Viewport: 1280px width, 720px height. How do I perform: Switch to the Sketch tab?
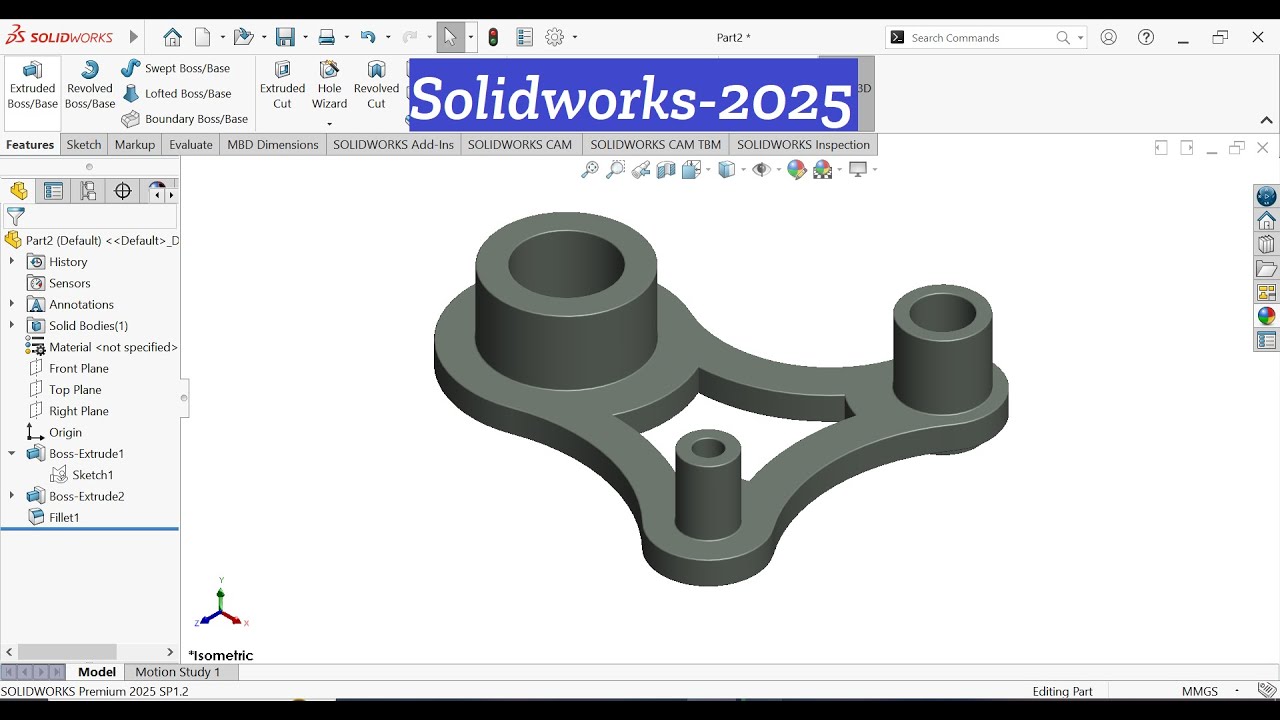[84, 145]
